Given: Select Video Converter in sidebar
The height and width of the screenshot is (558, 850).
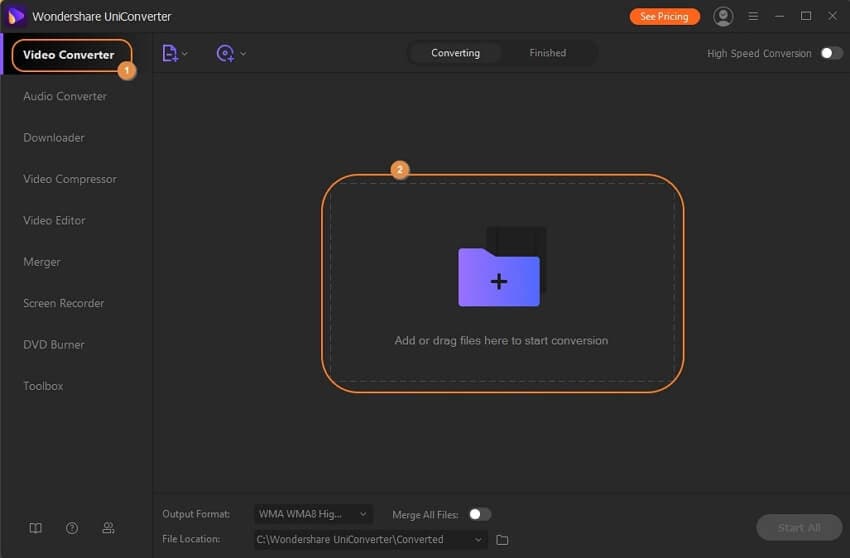Looking at the screenshot, I should click(71, 55).
